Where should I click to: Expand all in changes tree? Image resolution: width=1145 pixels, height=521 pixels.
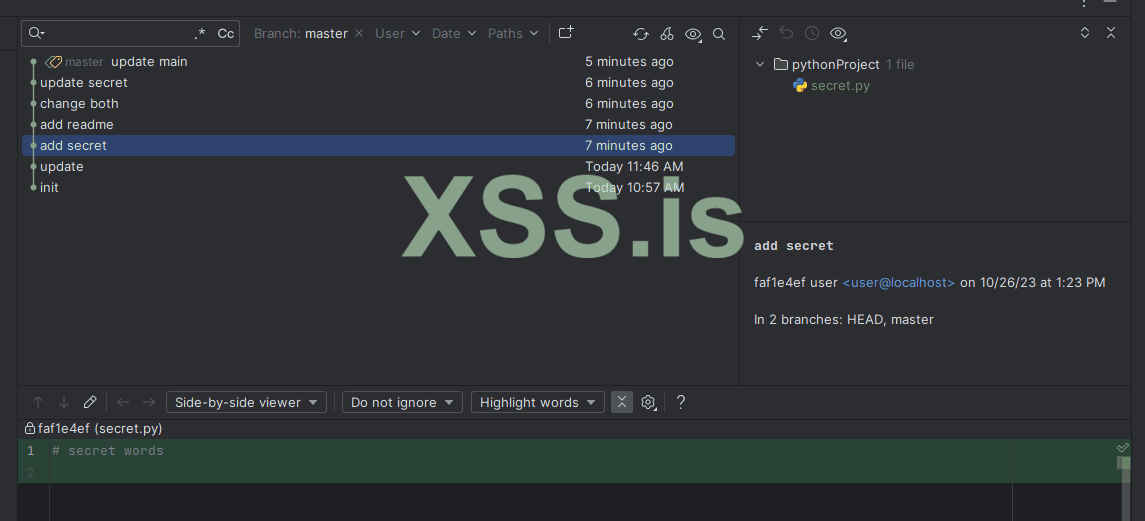pyautogui.click(x=1084, y=33)
